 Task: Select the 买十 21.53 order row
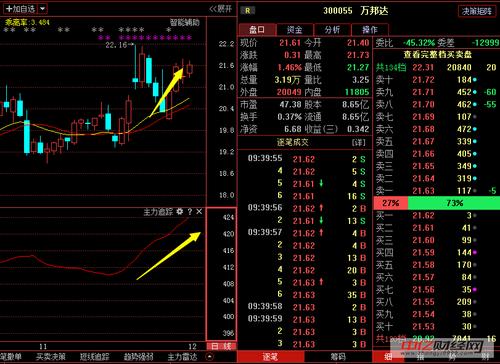(436, 327)
